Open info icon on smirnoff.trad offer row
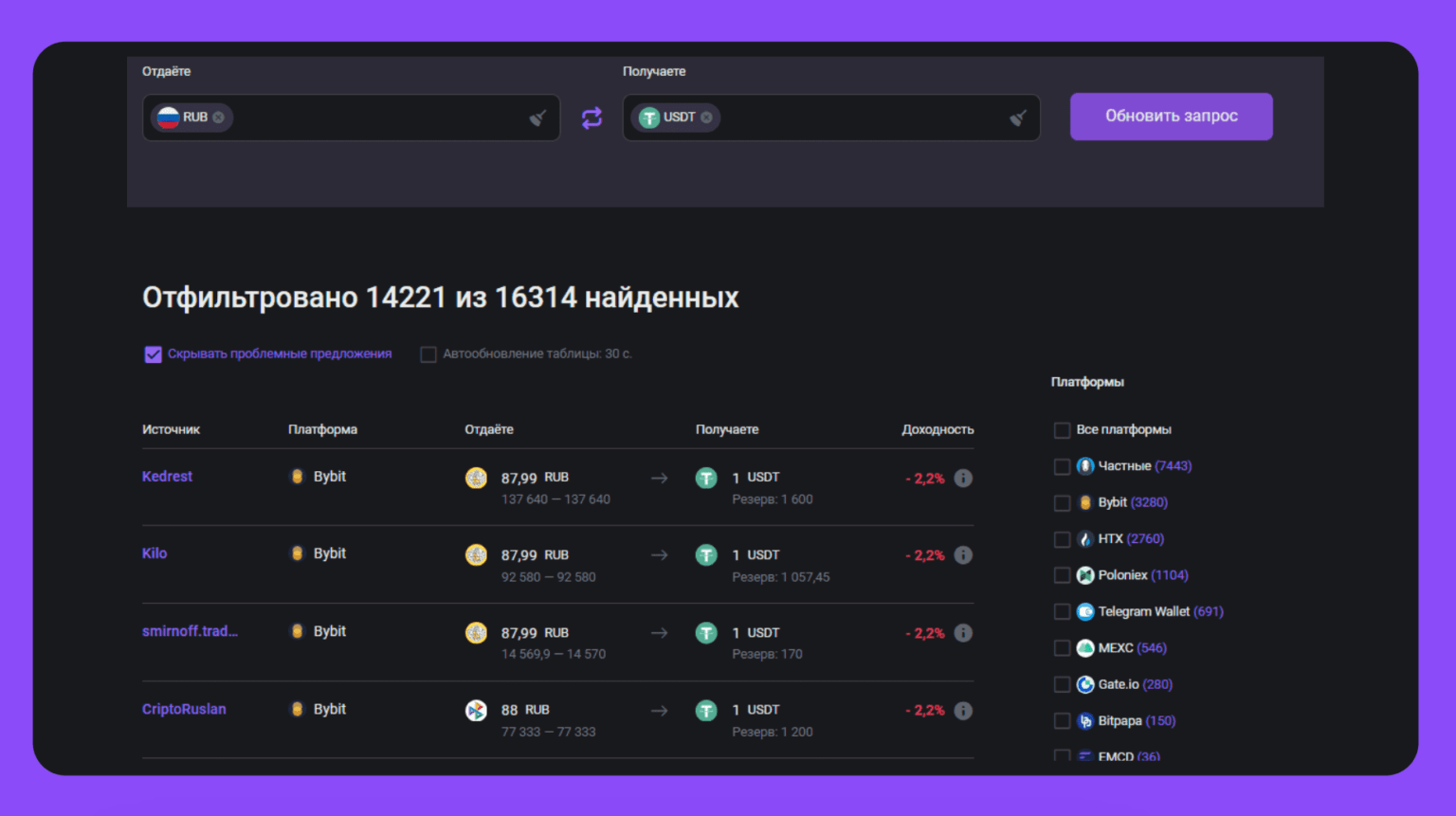 (x=963, y=633)
